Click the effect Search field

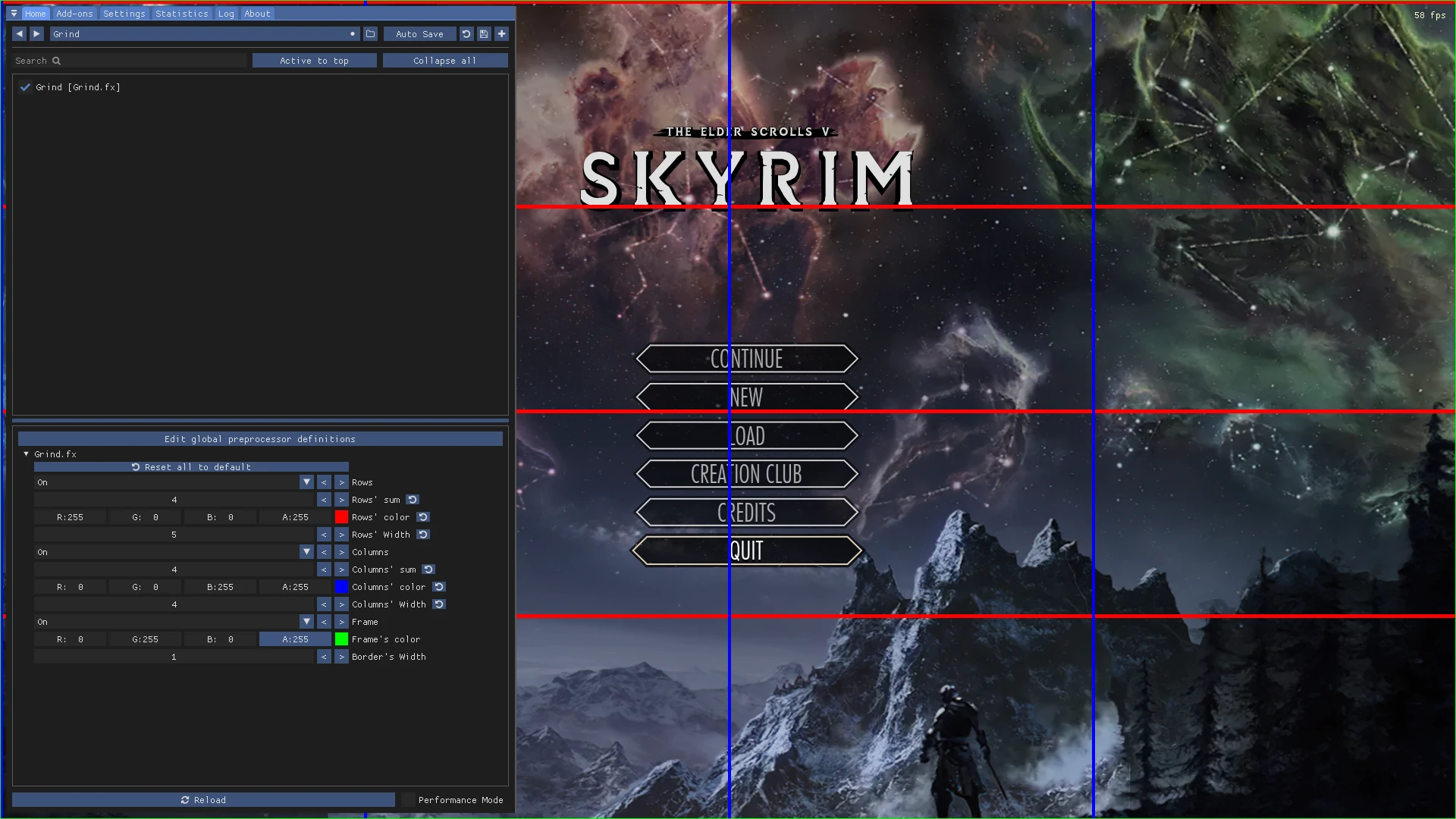click(x=129, y=61)
